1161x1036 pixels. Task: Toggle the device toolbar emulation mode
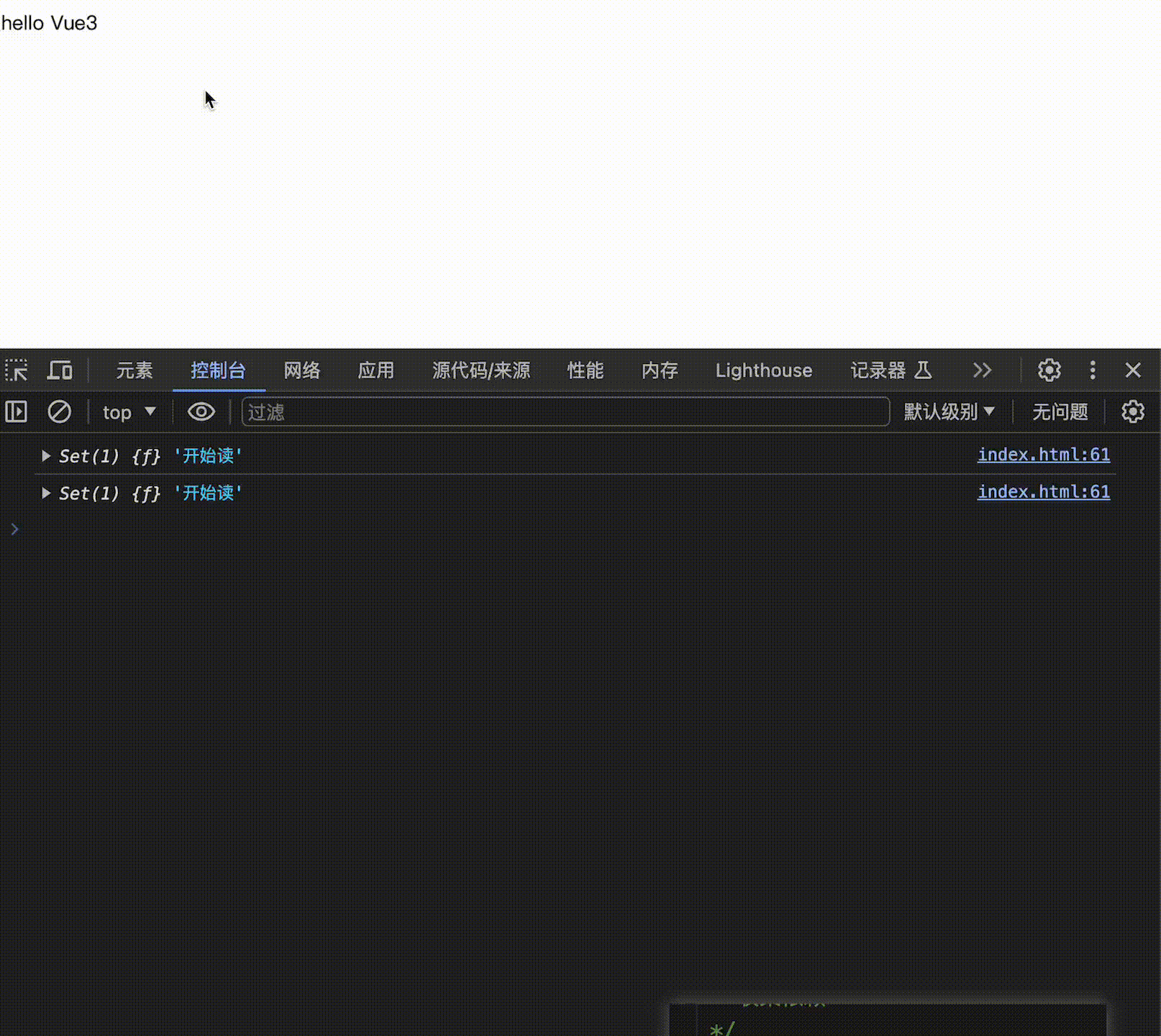tap(60, 371)
